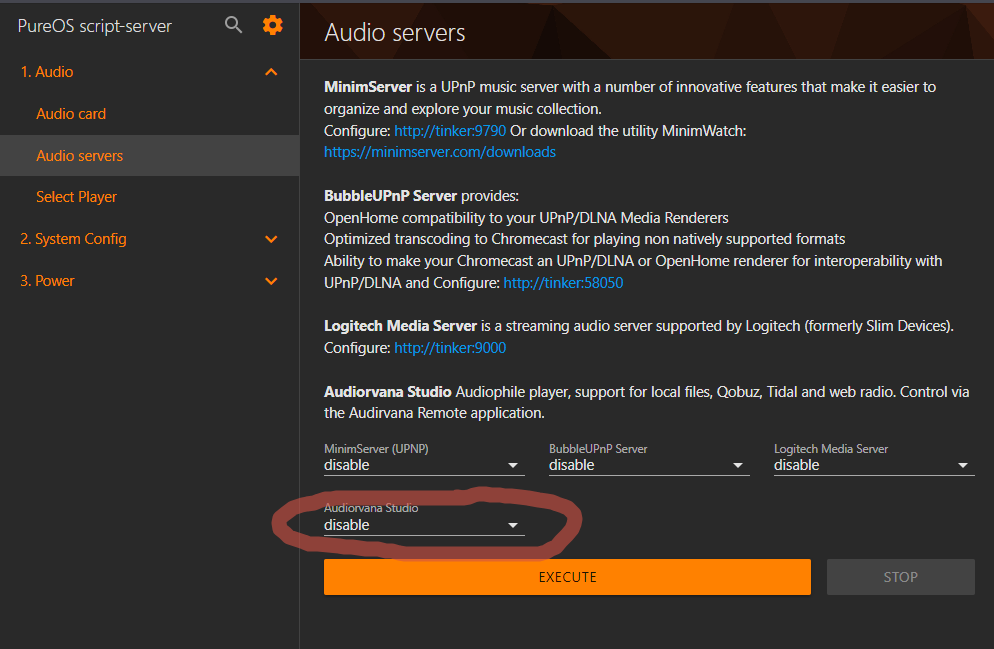Open the BubbleUPnP Server dropdown

pyautogui.click(x=649, y=465)
